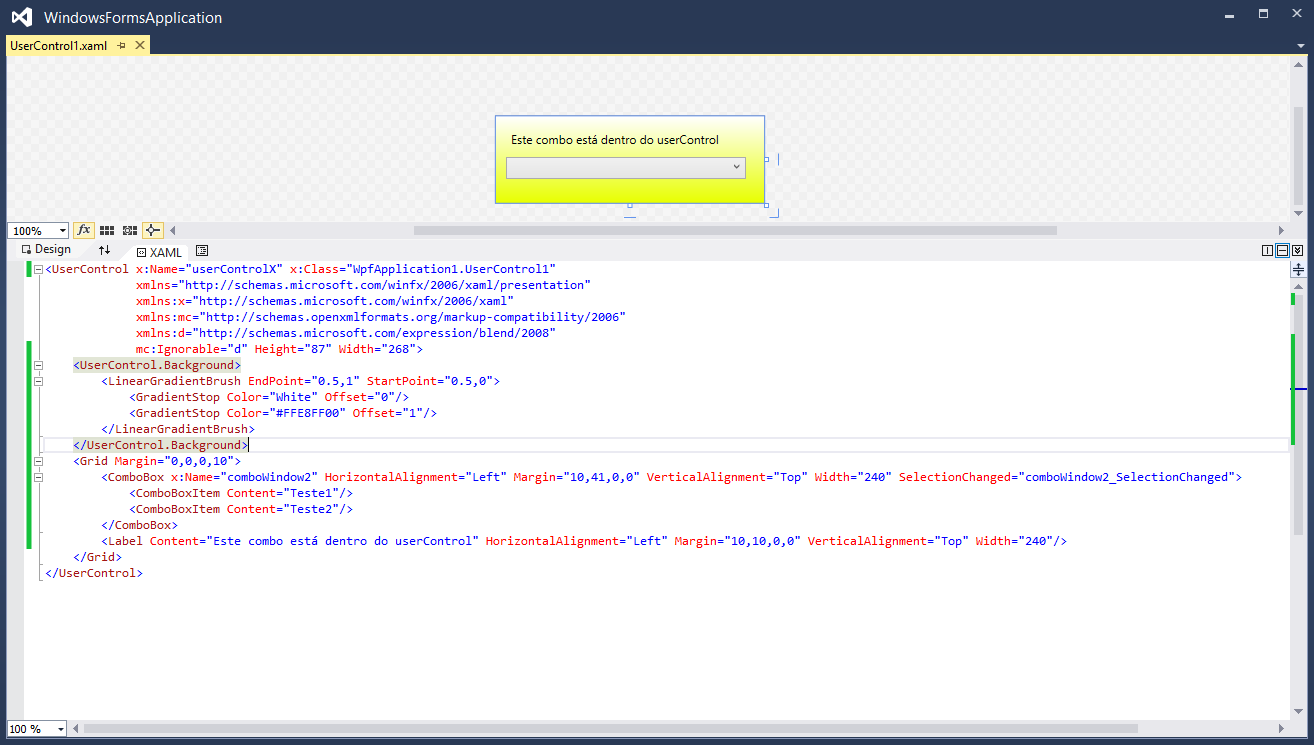Click the closing </UserControl> tag

click(94, 573)
